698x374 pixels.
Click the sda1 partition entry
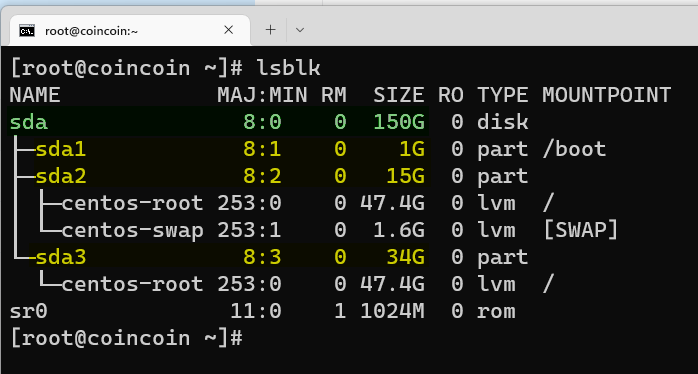point(61,149)
